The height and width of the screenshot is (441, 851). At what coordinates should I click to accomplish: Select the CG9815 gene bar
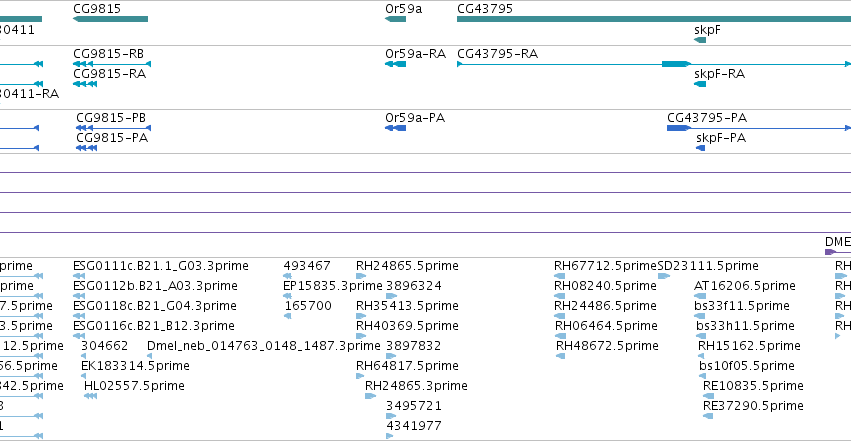111,19
